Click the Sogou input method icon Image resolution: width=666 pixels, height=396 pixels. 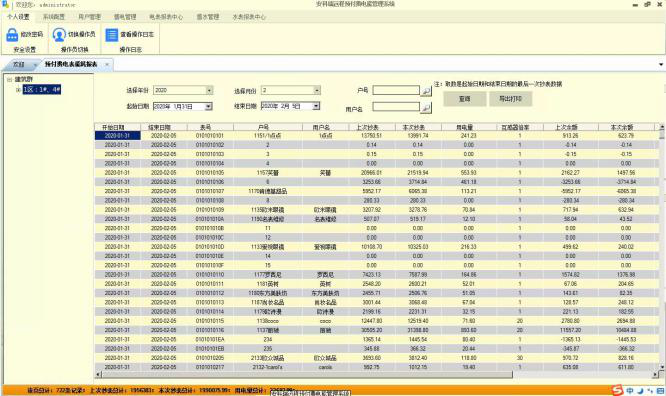(617, 390)
